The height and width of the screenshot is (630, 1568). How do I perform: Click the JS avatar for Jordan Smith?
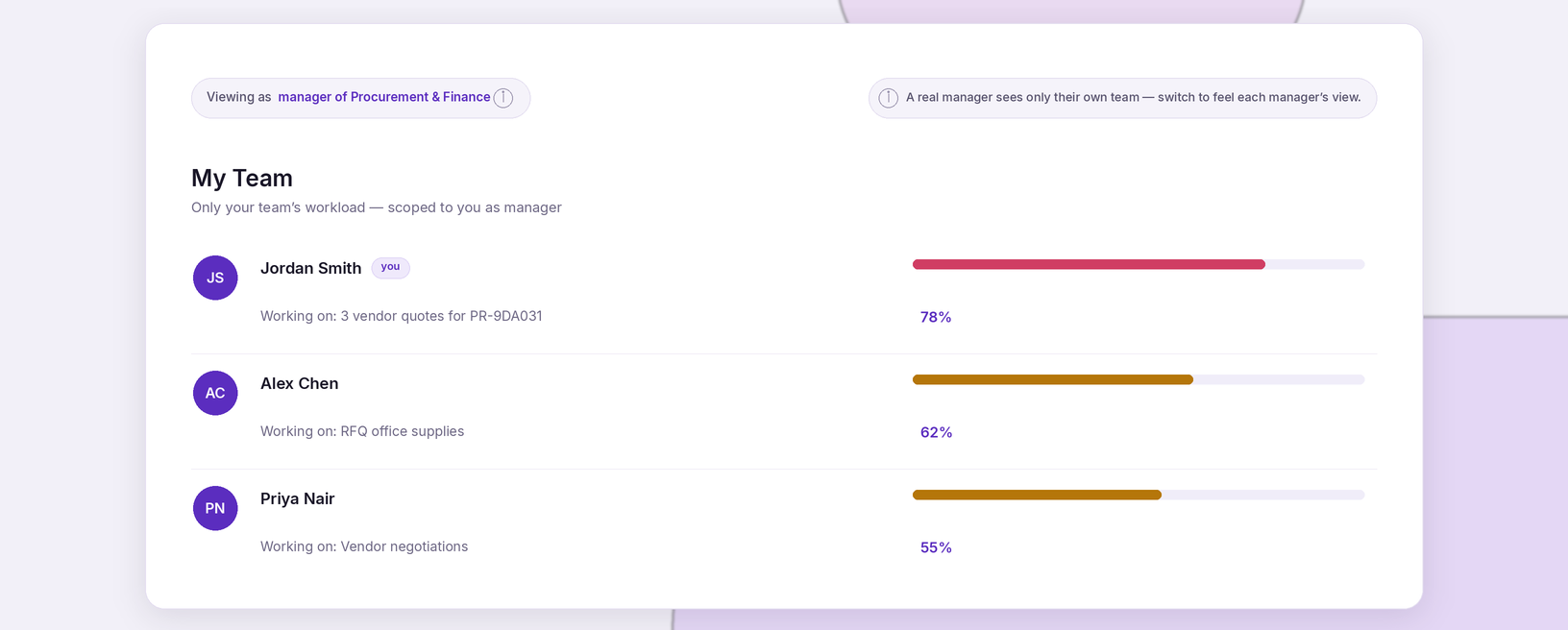click(x=215, y=278)
